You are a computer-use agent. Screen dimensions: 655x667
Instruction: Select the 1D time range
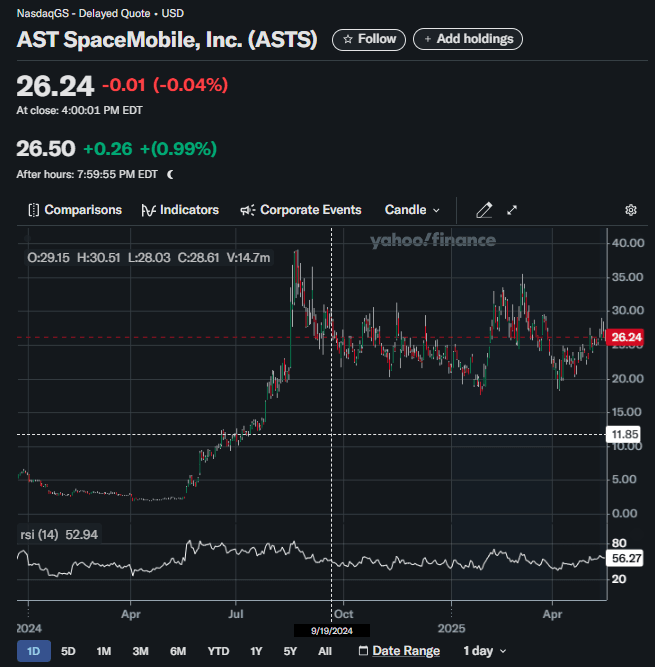[x=33, y=651]
